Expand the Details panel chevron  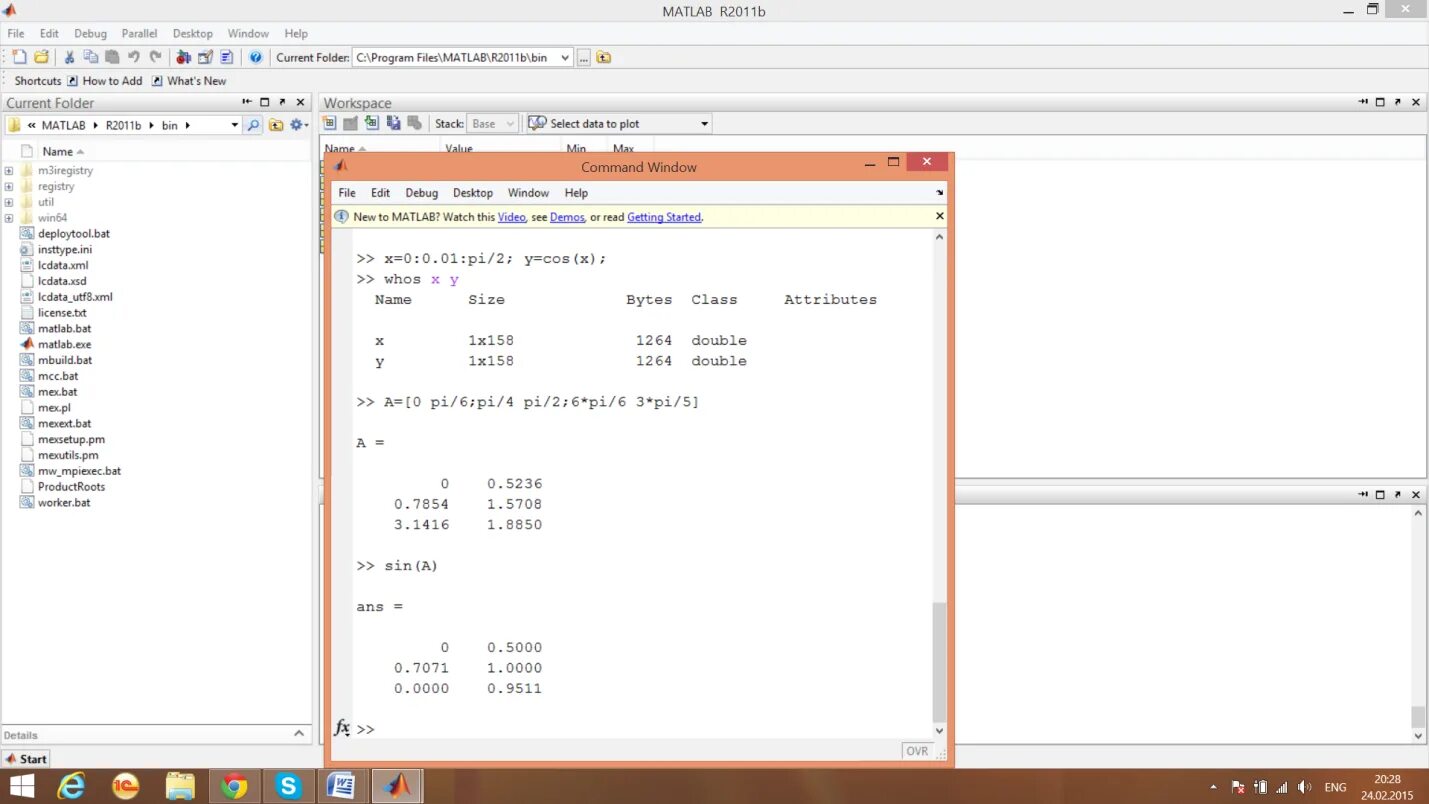point(298,734)
